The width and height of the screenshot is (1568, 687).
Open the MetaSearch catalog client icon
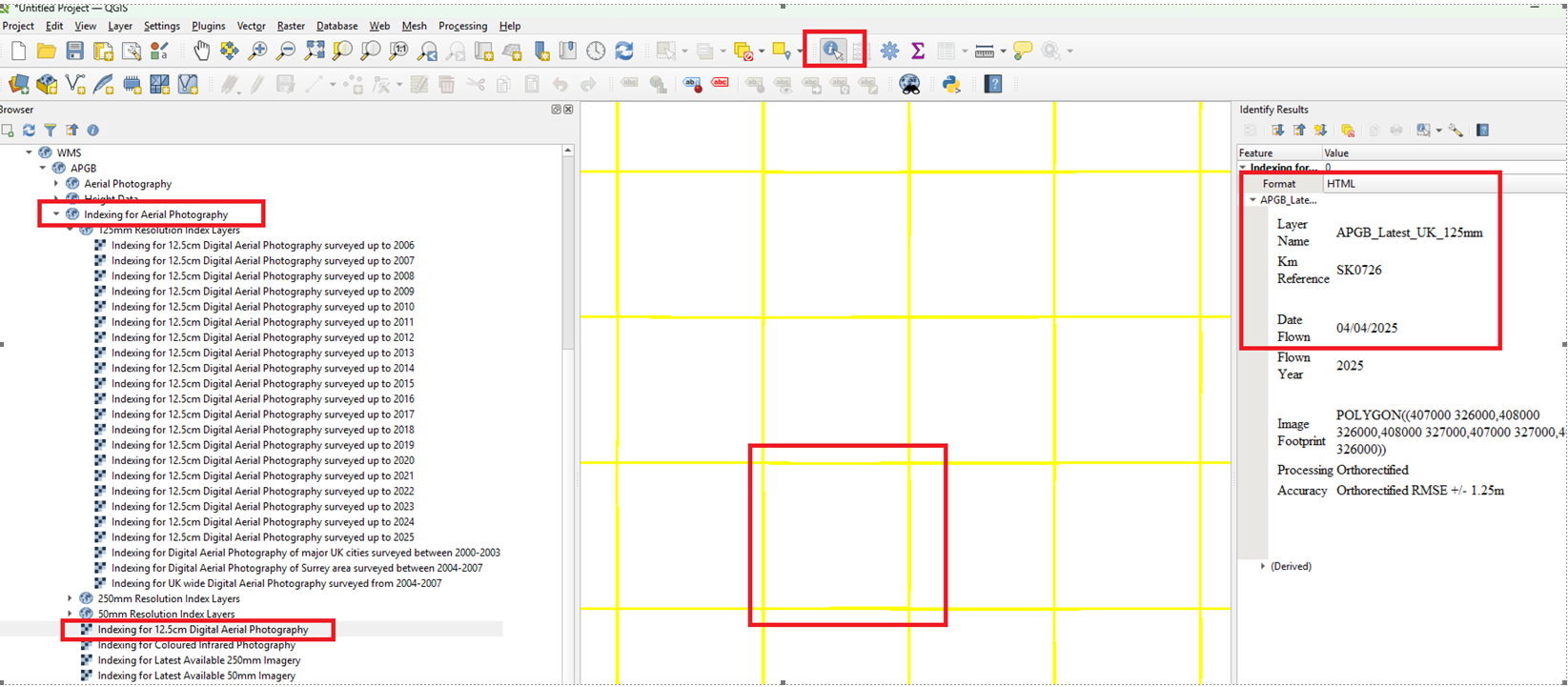[910, 85]
